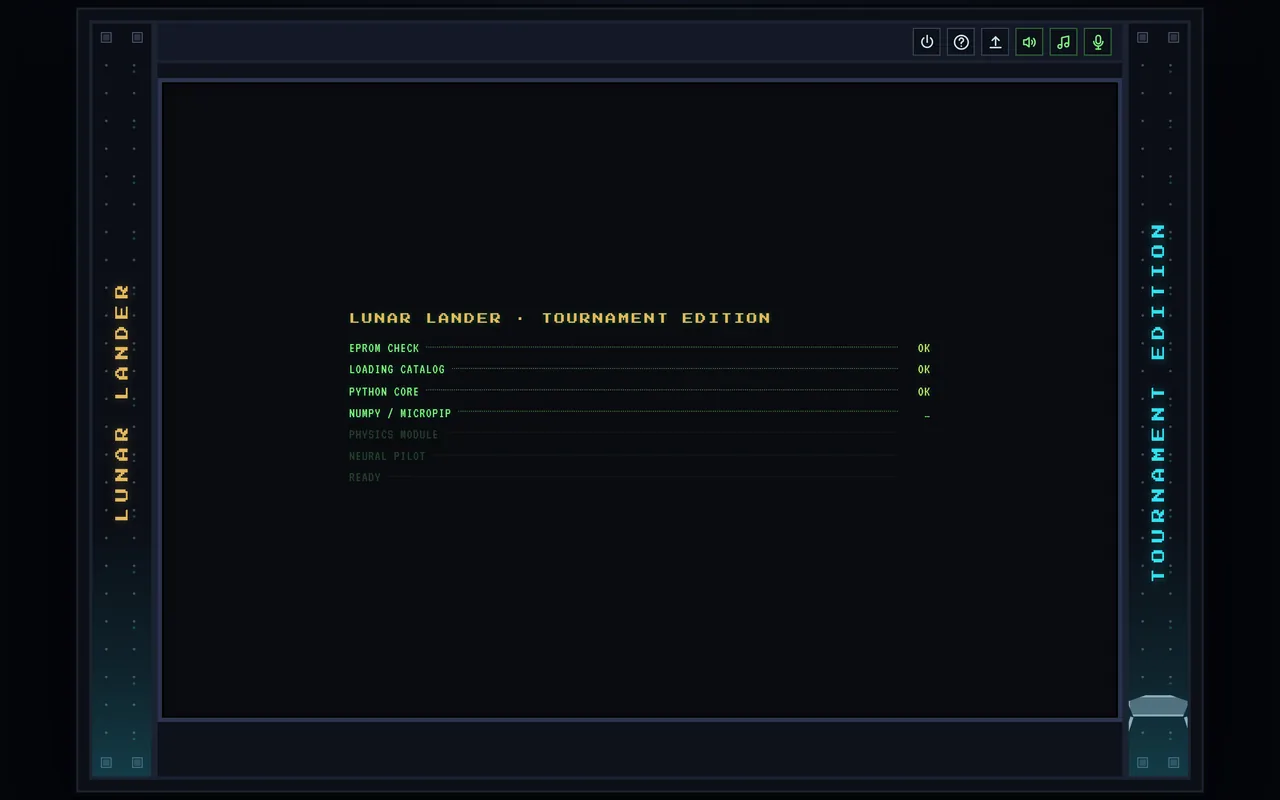Image resolution: width=1280 pixels, height=800 pixels.
Task: Click the dimmed 'READY' line
Action: point(640,477)
